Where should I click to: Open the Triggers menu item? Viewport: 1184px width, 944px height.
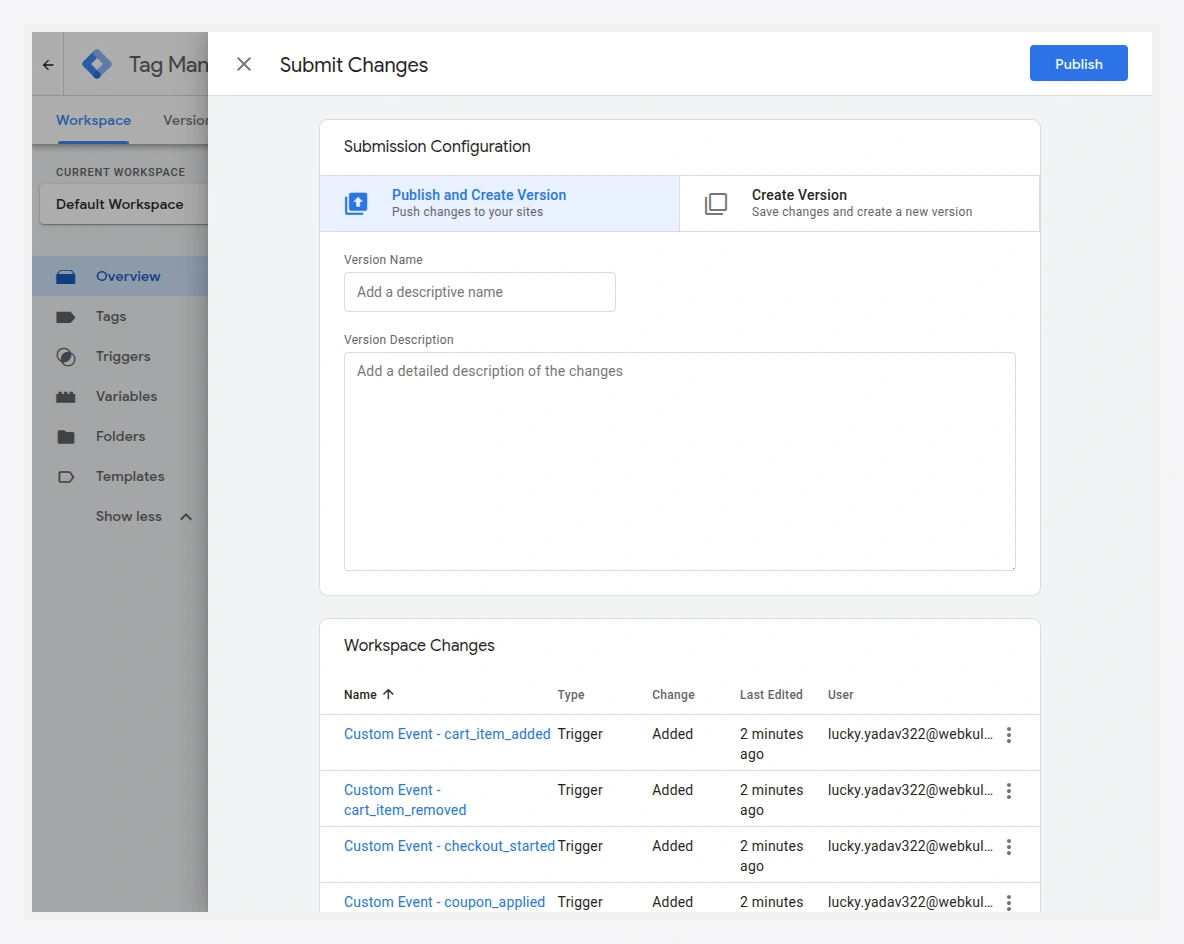tap(120, 356)
